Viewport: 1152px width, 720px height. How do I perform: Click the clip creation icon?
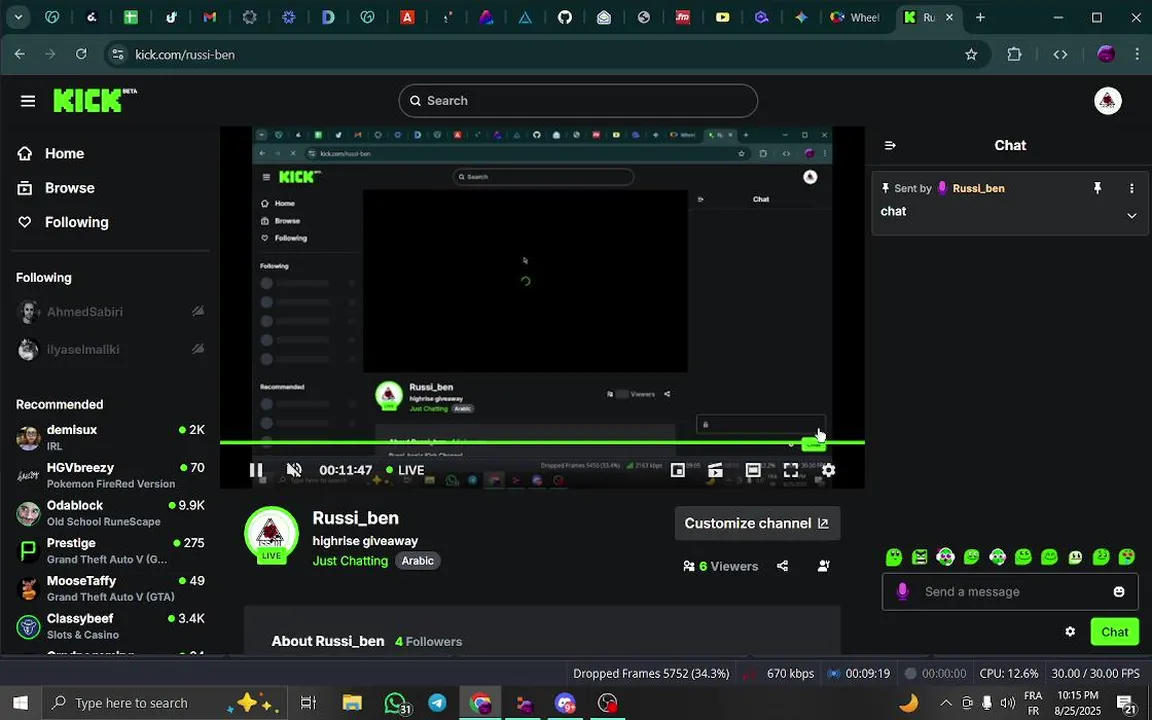pos(715,470)
